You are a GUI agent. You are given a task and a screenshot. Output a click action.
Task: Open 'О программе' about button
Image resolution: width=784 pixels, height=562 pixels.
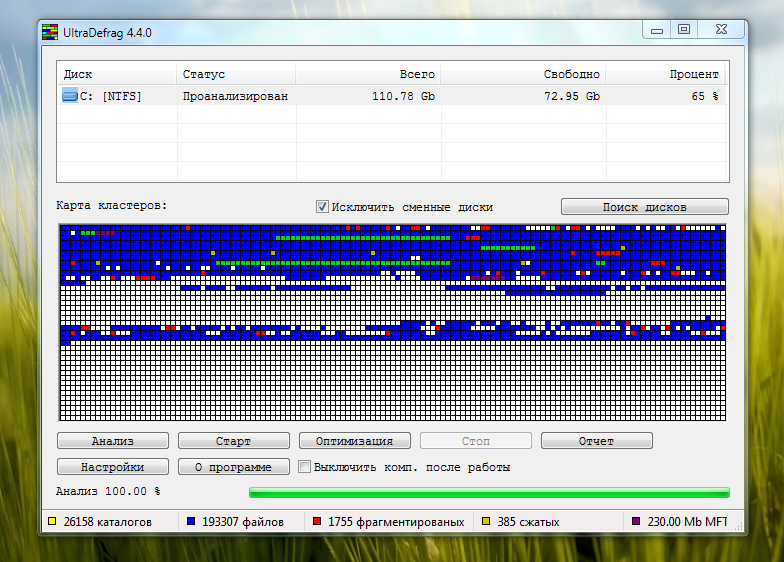tap(234, 466)
